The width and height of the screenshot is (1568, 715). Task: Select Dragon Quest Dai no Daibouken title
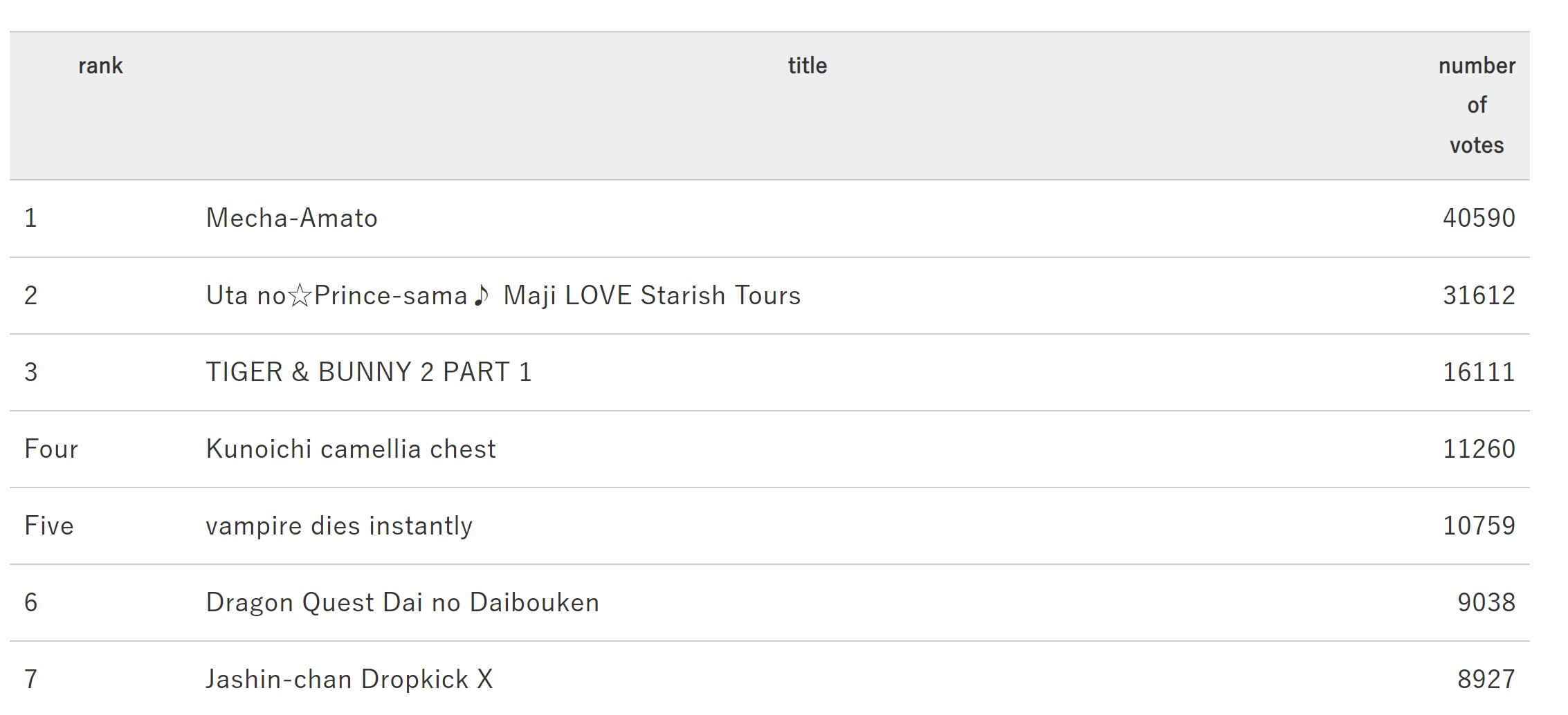tap(403, 603)
